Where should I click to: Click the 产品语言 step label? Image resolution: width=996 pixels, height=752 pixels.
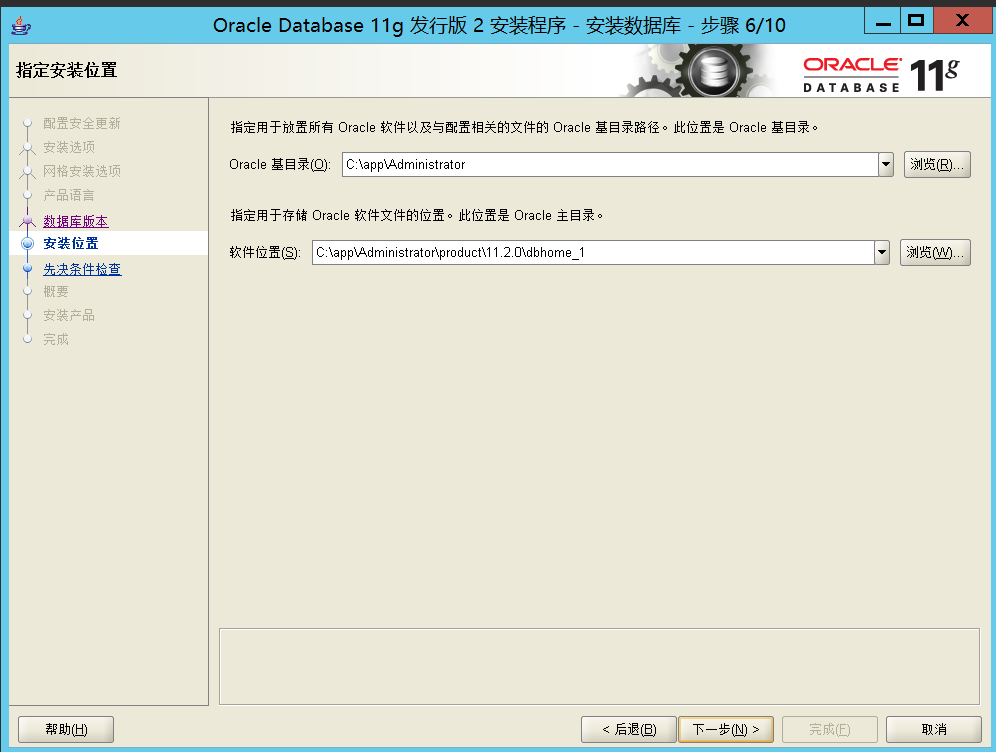tap(69, 195)
